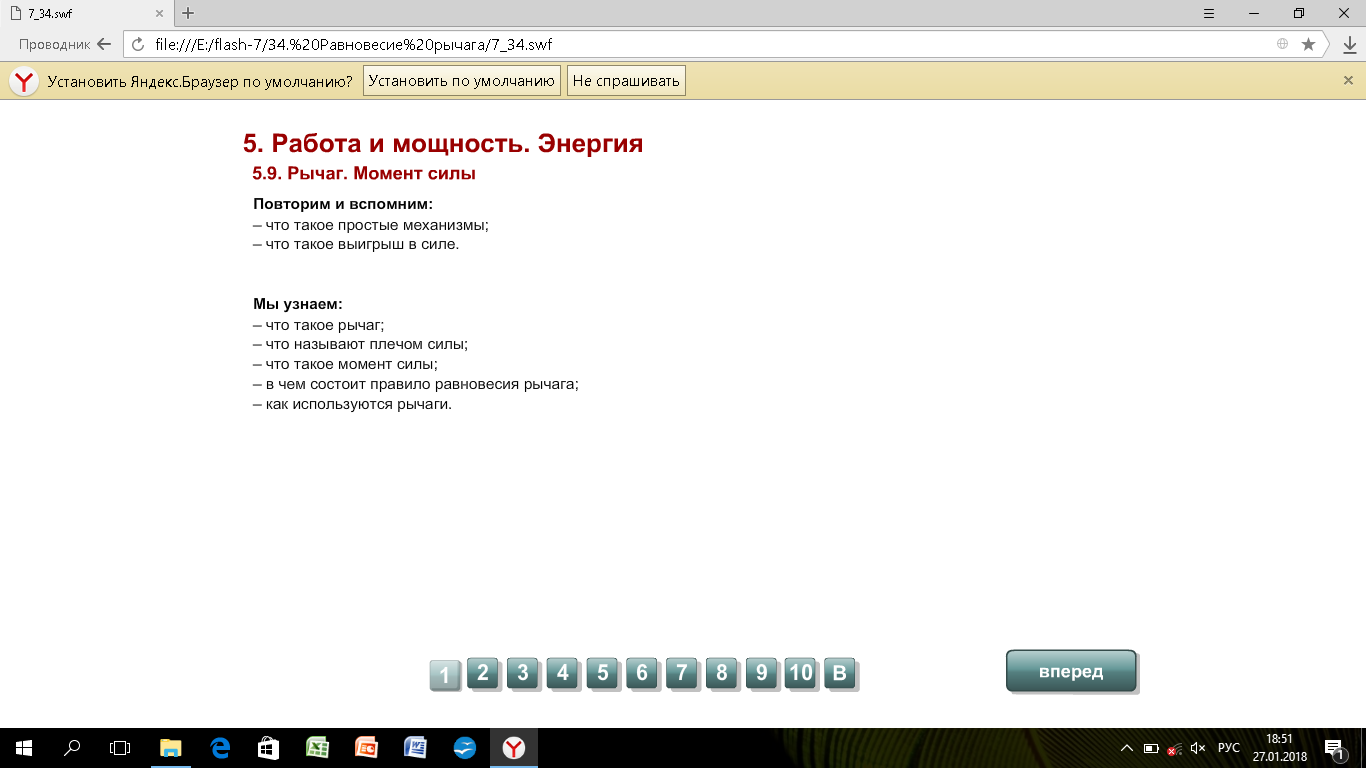Select the 7_34.swf tab
1366x768 pixels.
(87, 13)
